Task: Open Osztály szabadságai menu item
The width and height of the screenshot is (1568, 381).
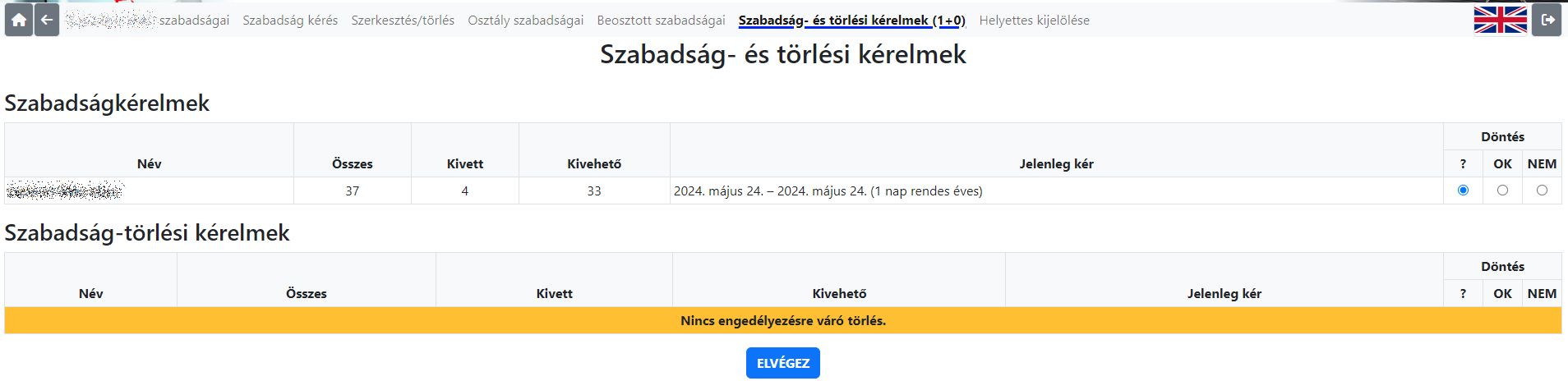Action: [526, 21]
